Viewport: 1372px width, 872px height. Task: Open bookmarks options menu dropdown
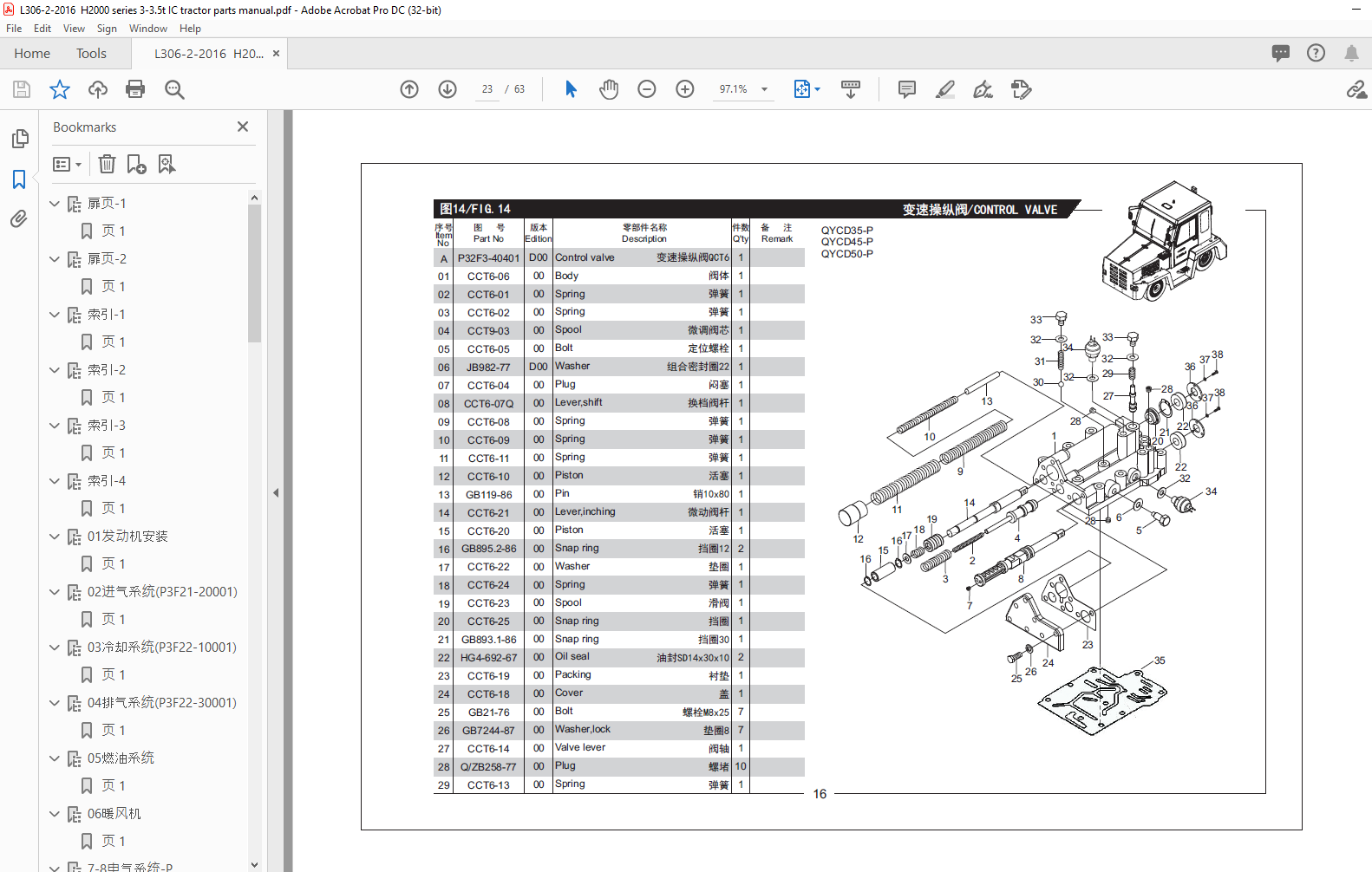(x=67, y=164)
